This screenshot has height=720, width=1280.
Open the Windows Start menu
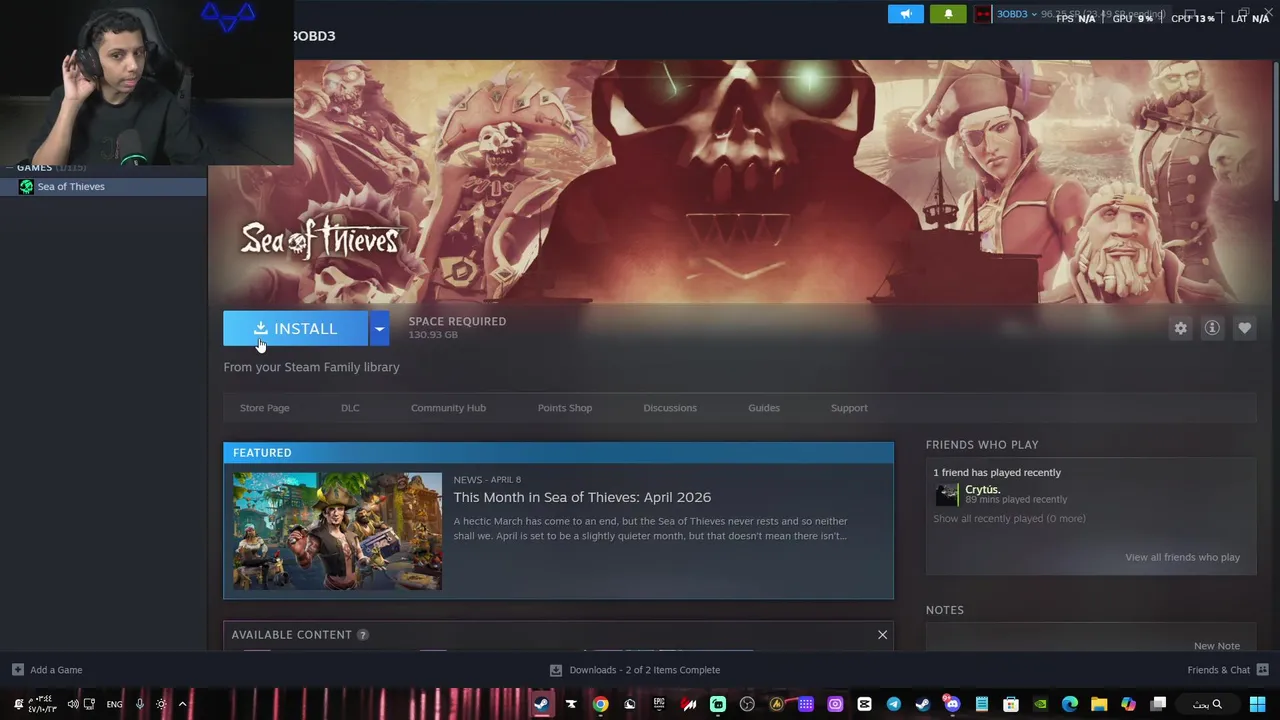tap(1257, 705)
